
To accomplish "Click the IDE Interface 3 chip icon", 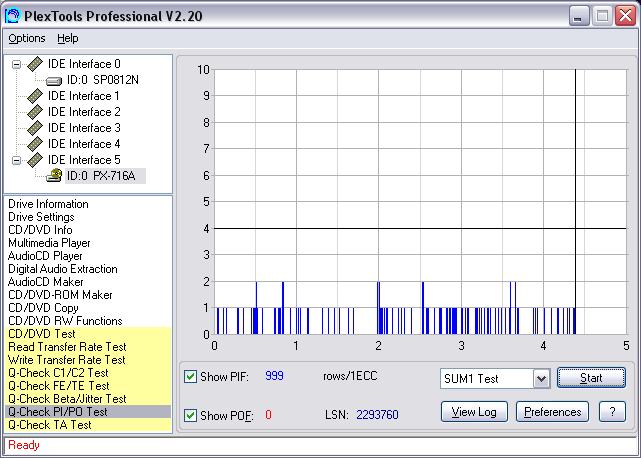I will pos(35,128).
